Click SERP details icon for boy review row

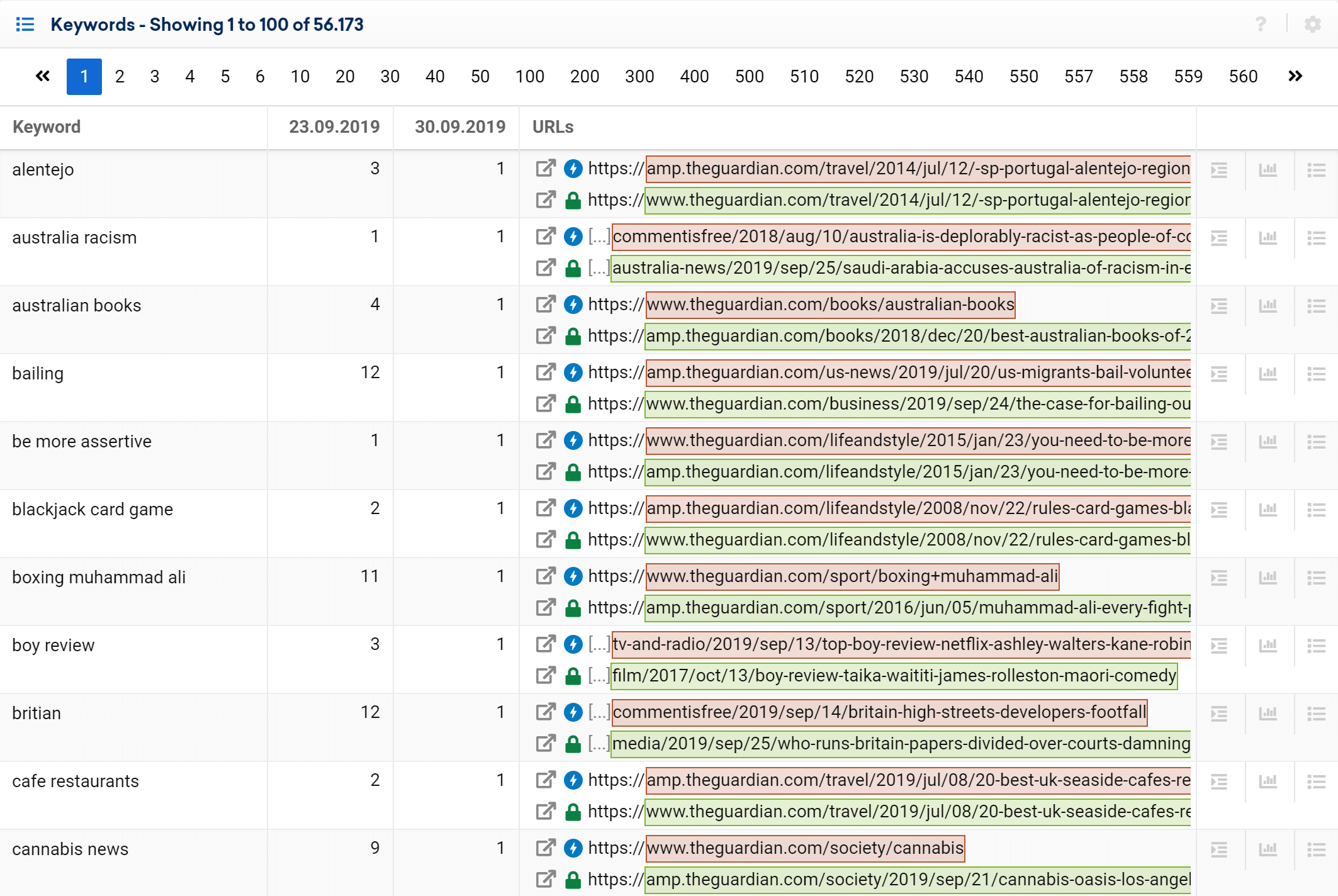pos(1219,646)
